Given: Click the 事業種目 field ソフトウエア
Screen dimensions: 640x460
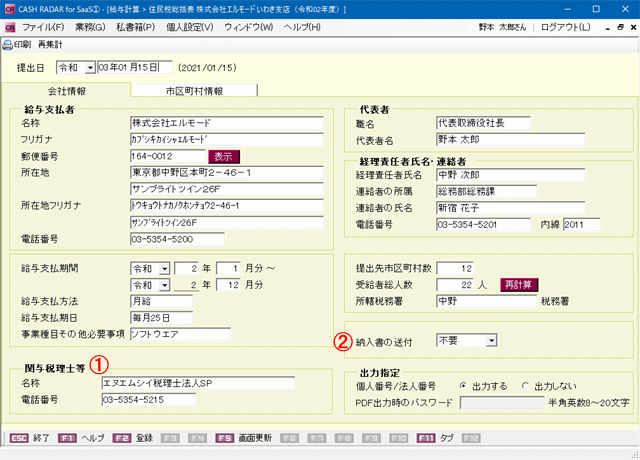Looking at the screenshot, I should click(180, 334).
